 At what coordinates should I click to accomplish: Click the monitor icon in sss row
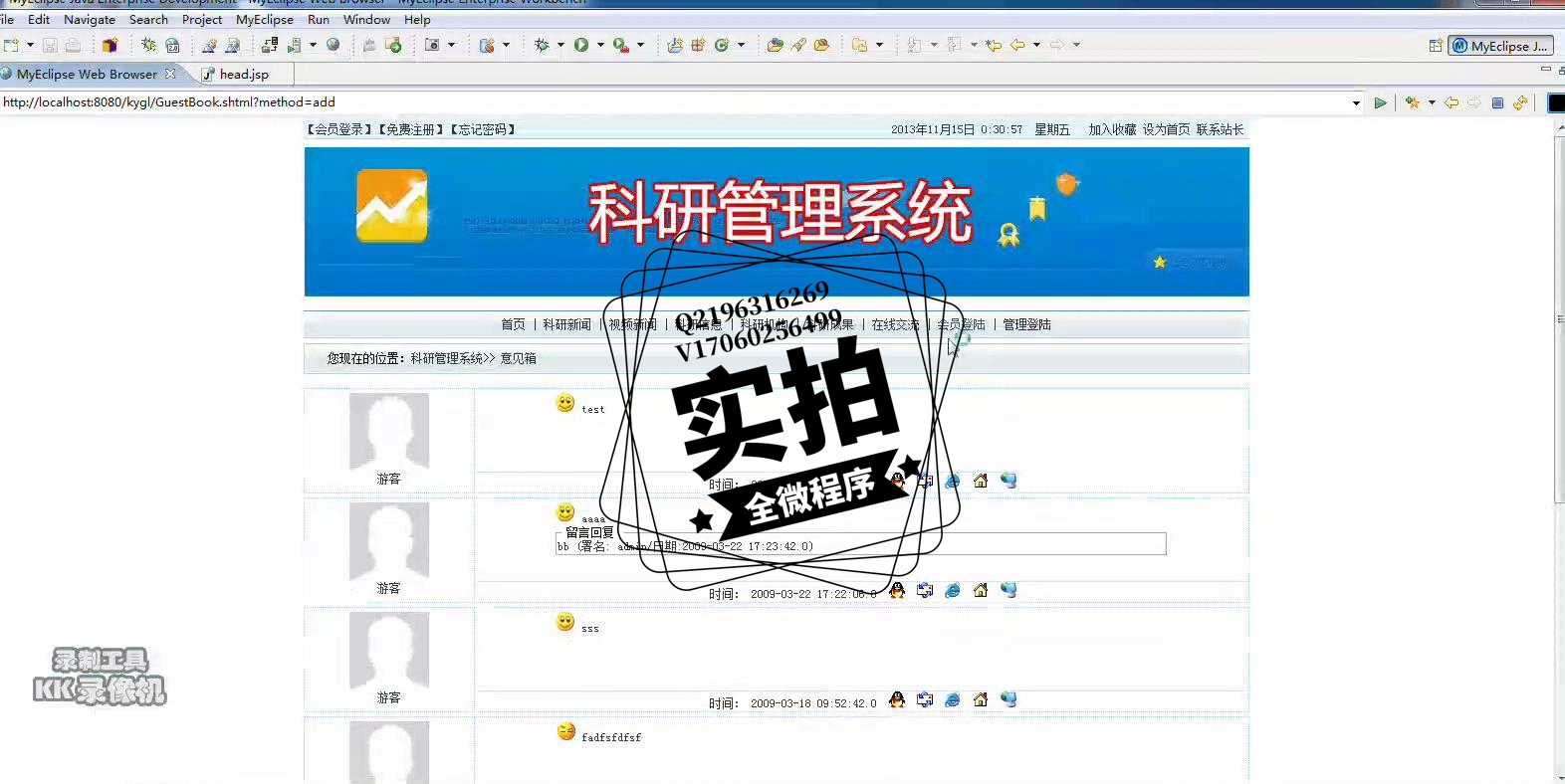click(x=1008, y=699)
